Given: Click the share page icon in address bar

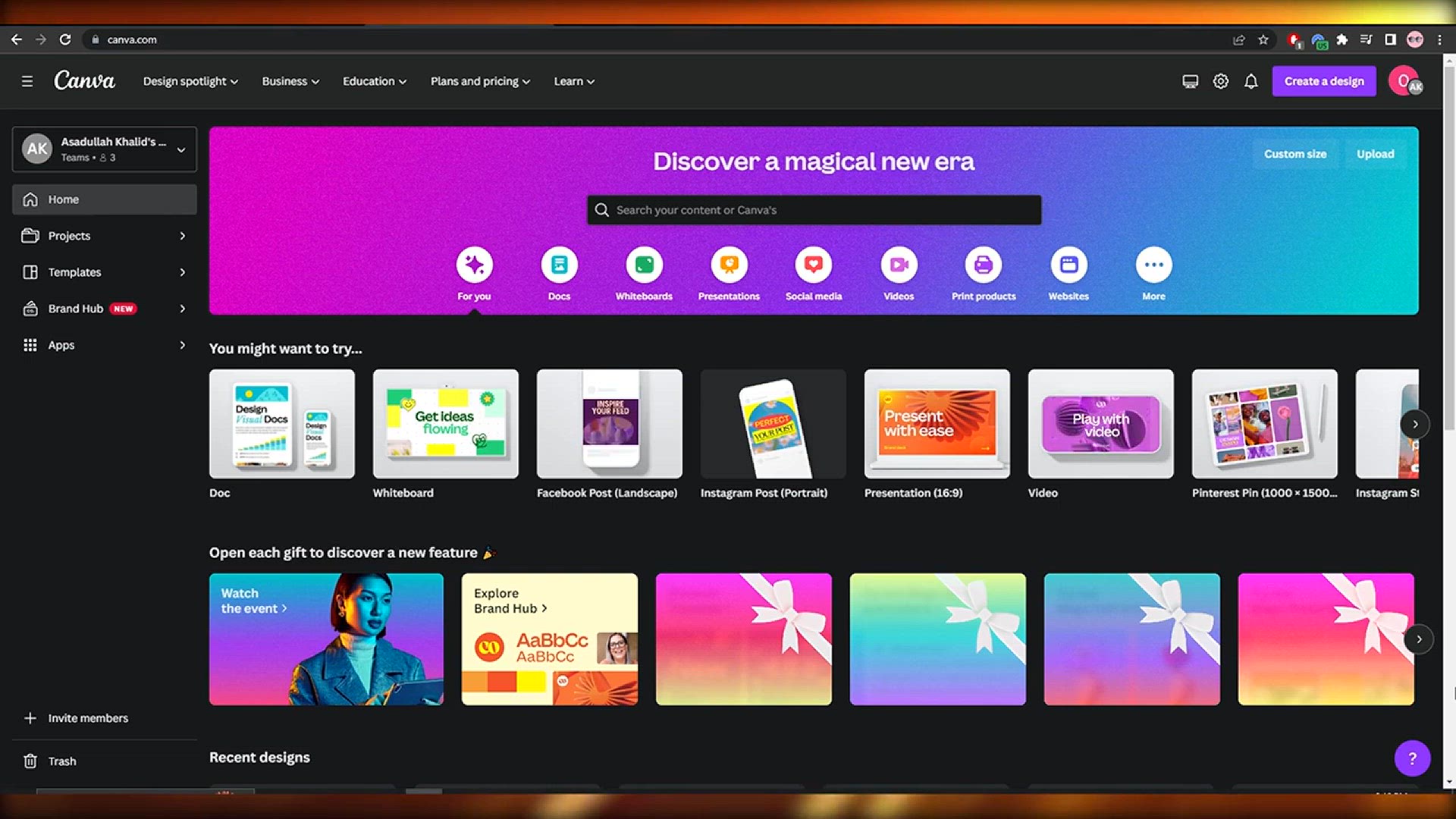Looking at the screenshot, I should pos(1239,39).
